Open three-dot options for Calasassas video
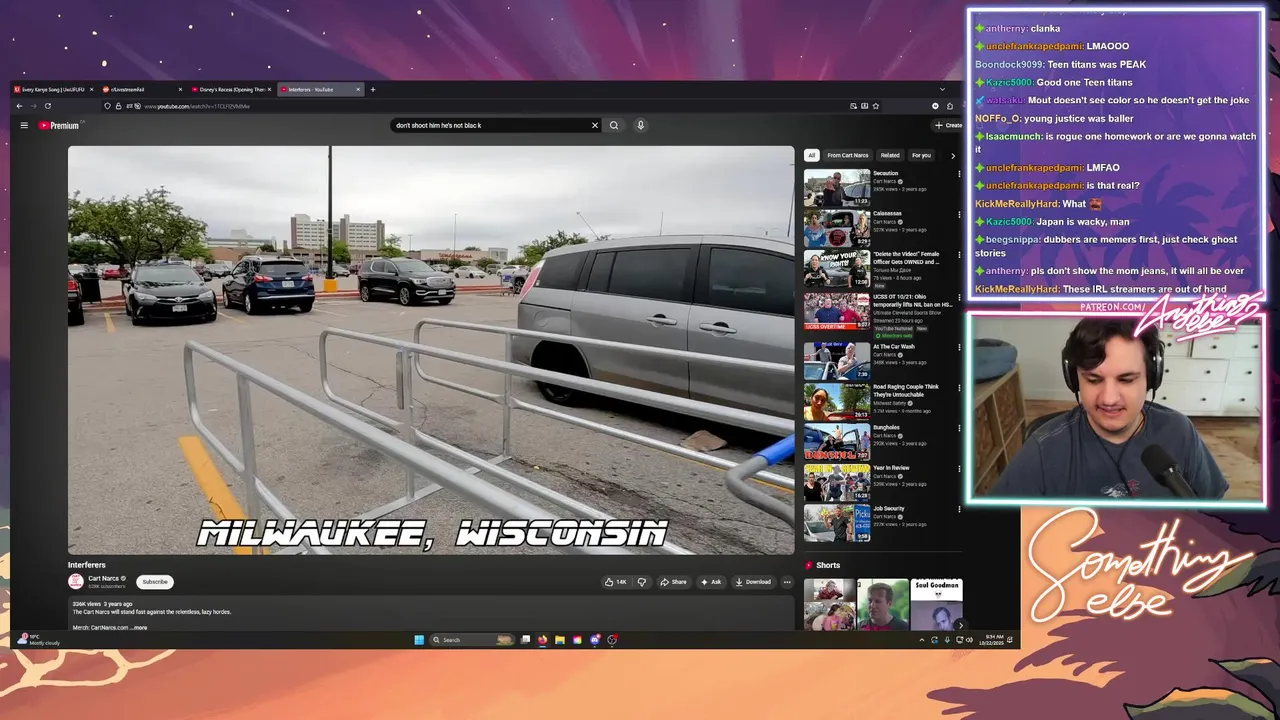This screenshot has width=1280, height=720. 959,215
